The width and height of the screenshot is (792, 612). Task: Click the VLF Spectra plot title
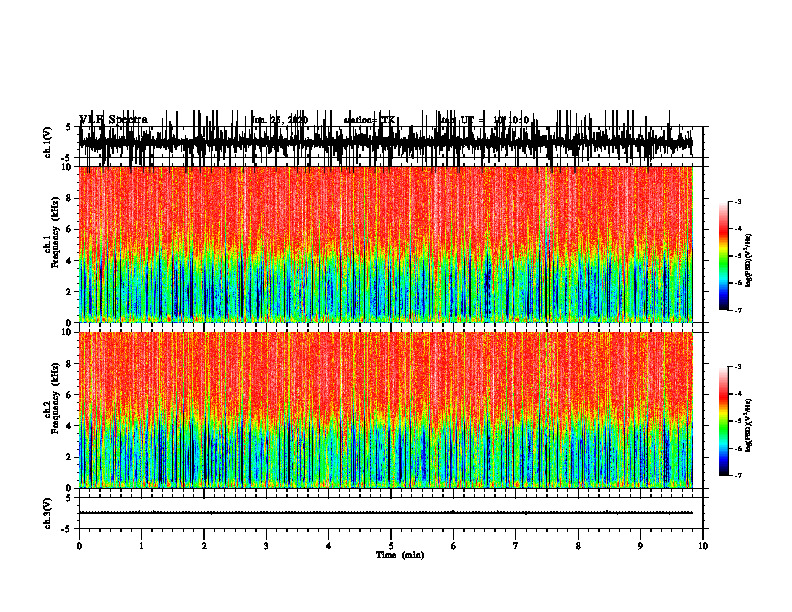click(x=113, y=120)
